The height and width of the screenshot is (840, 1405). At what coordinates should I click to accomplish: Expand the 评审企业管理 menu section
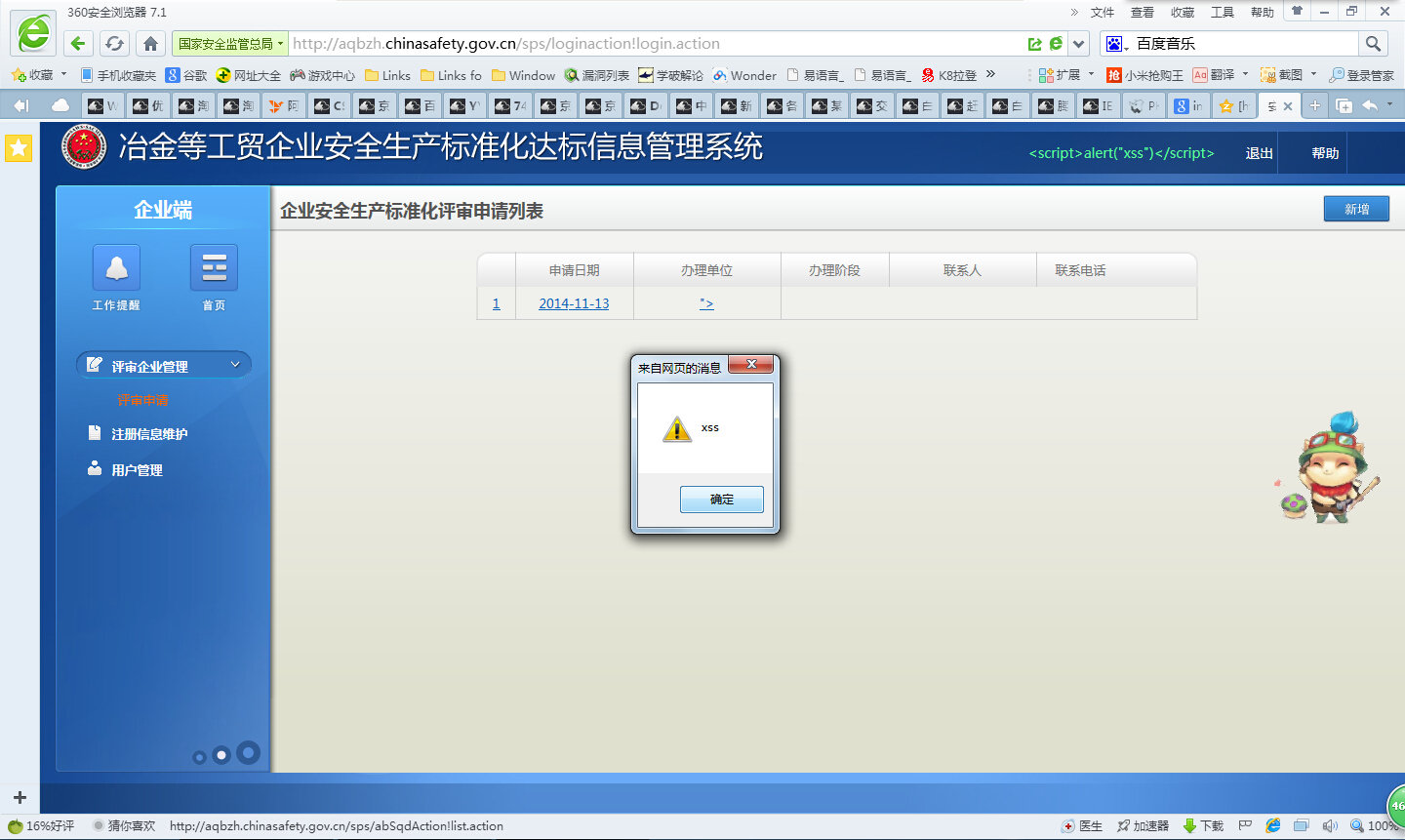click(x=164, y=365)
